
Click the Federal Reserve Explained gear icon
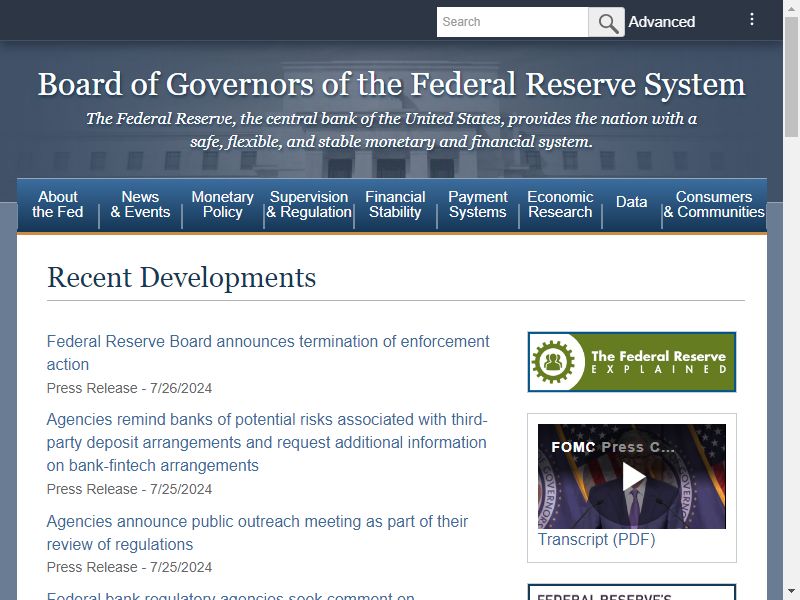554,362
